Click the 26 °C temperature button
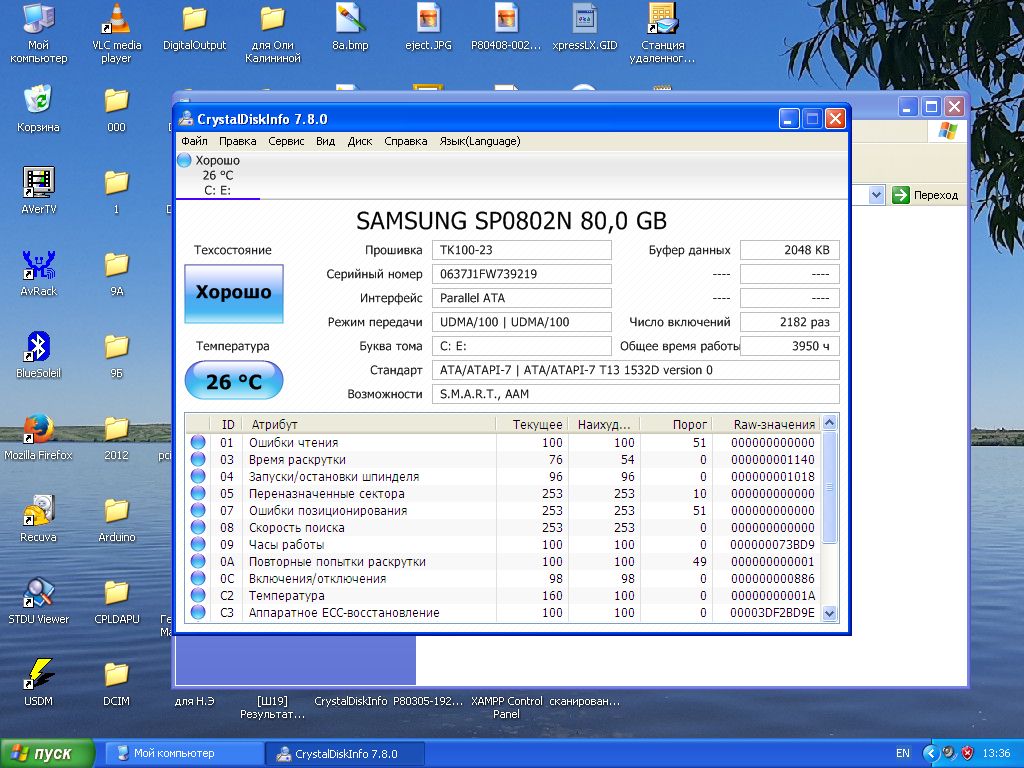Viewport: 1024px width, 768px height. coord(234,381)
